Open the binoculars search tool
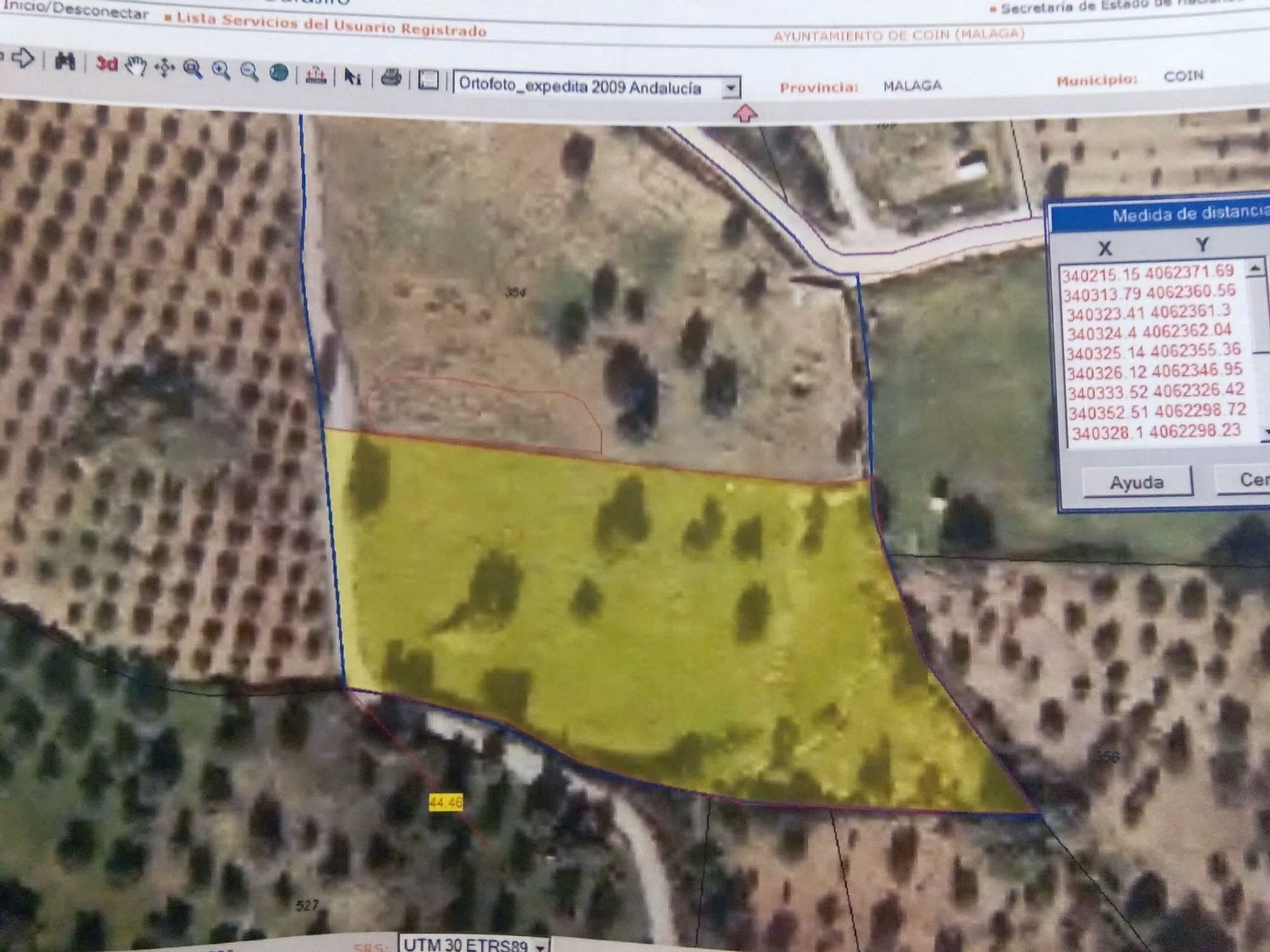 click(x=65, y=62)
